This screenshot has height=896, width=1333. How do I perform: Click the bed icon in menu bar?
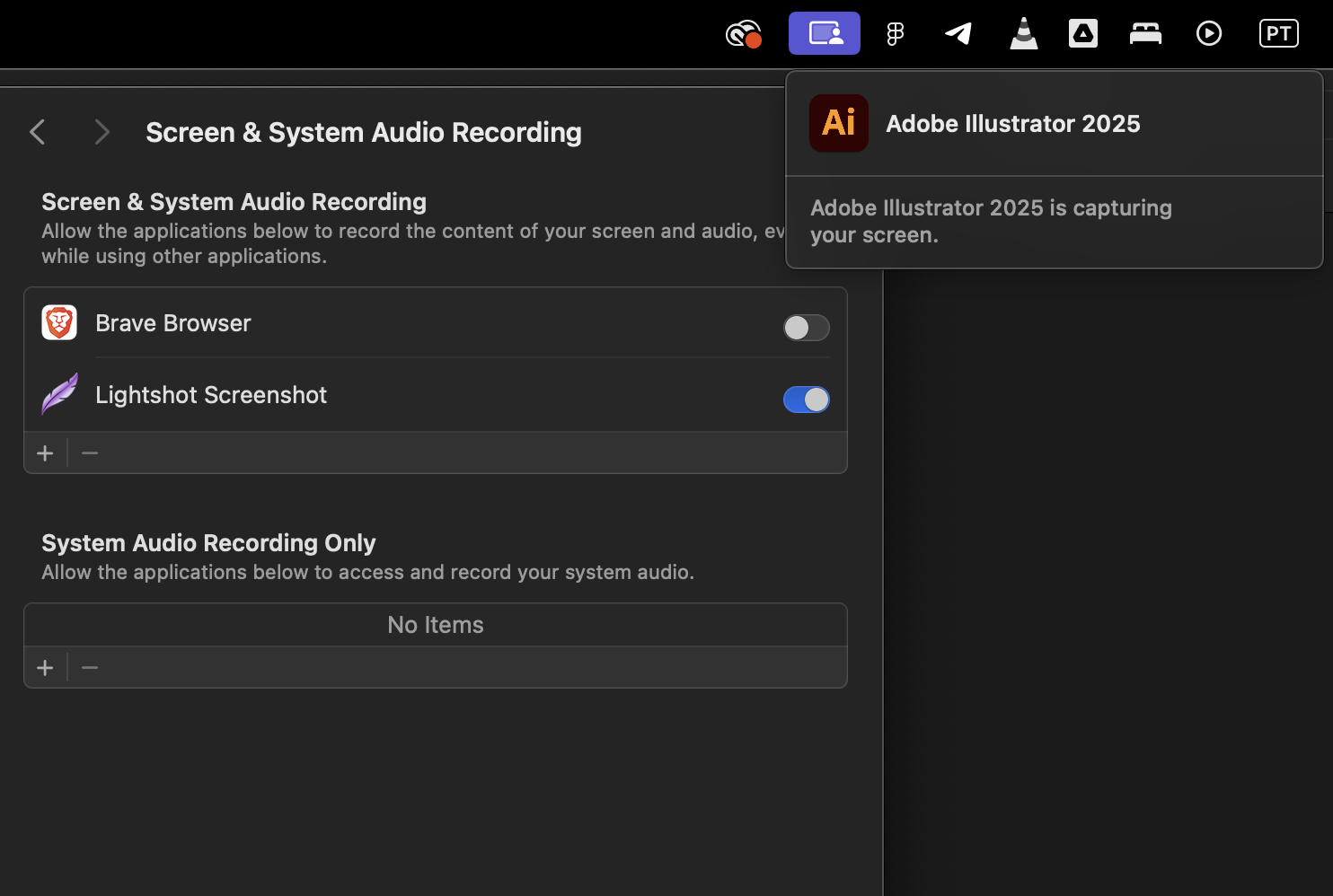pyautogui.click(x=1145, y=34)
